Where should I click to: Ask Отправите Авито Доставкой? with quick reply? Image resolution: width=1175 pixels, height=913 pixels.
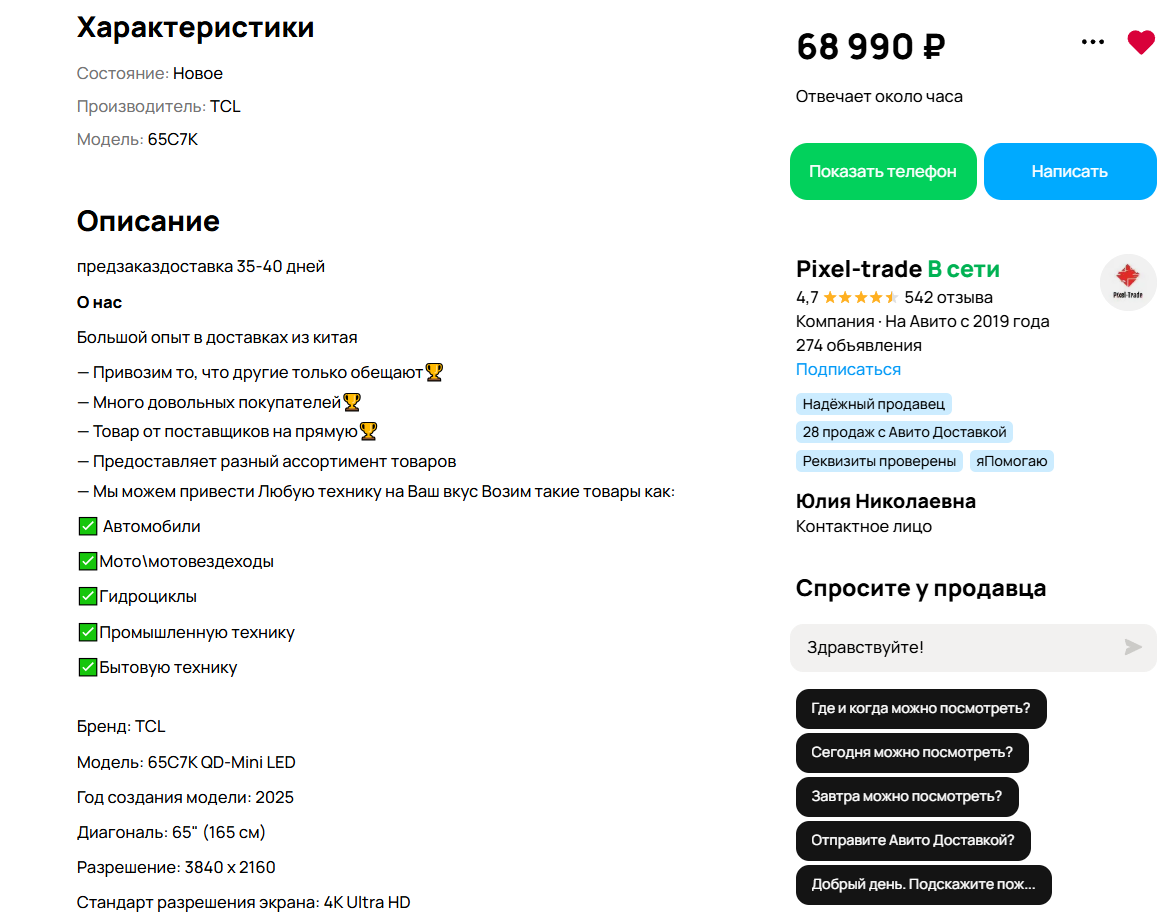(x=912, y=841)
